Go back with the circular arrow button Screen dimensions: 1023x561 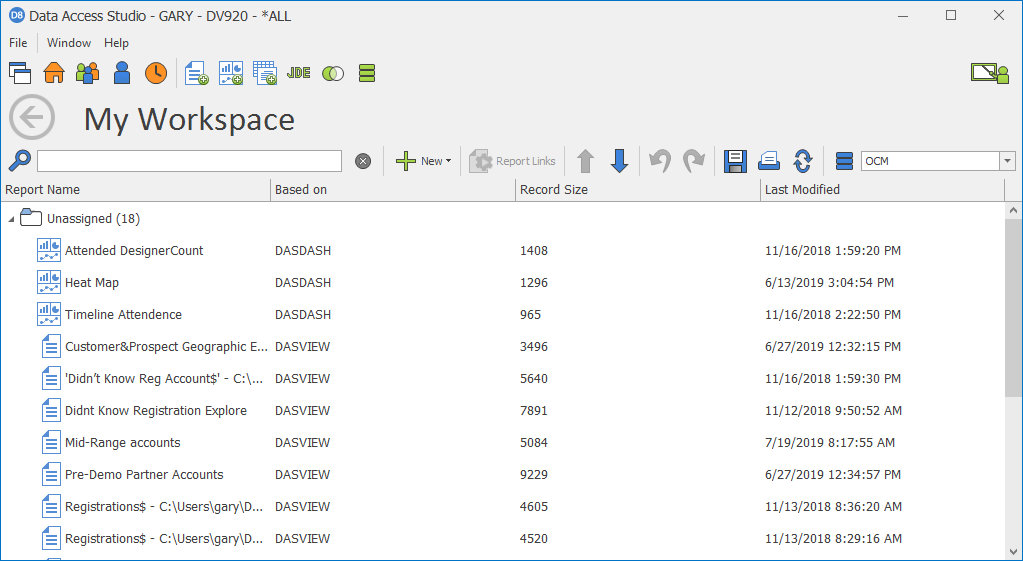point(32,117)
